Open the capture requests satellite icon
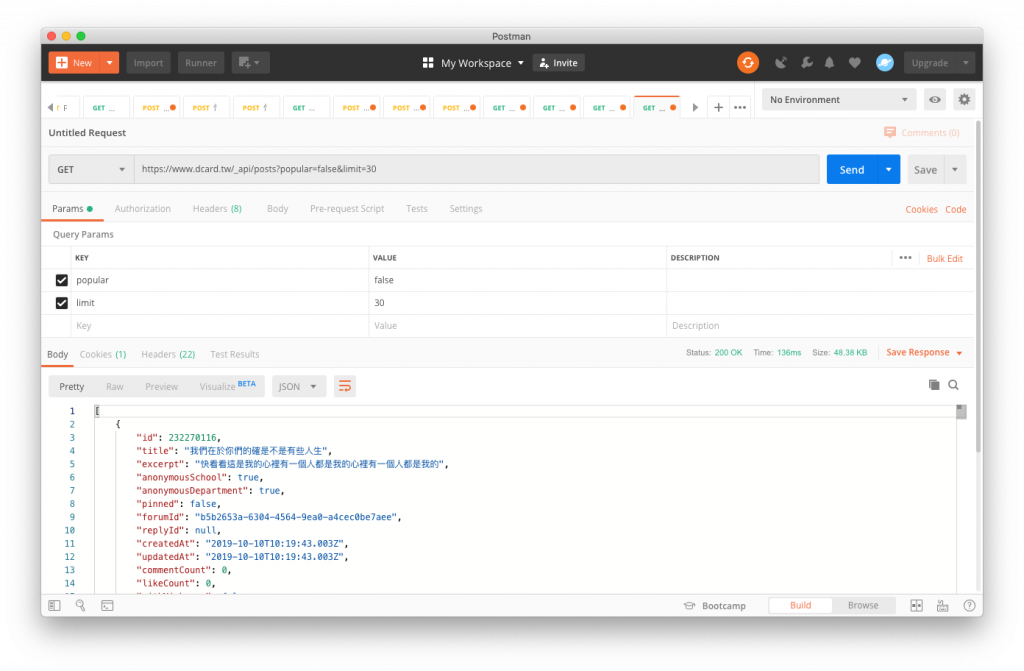Viewport: 1024px width, 671px height. pyautogui.click(x=780, y=63)
